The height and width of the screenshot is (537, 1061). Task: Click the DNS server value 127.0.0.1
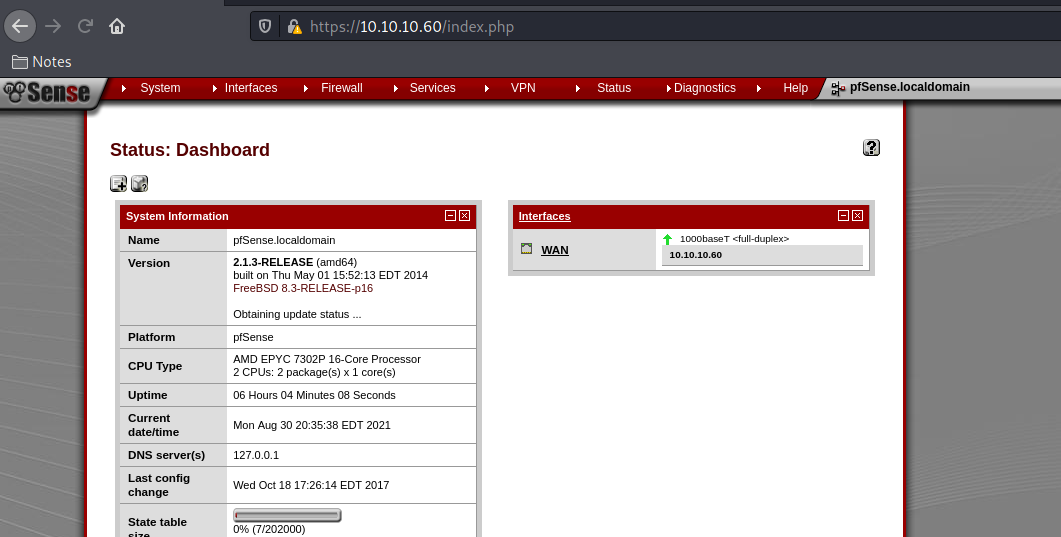pyautogui.click(x=256, y=455)
